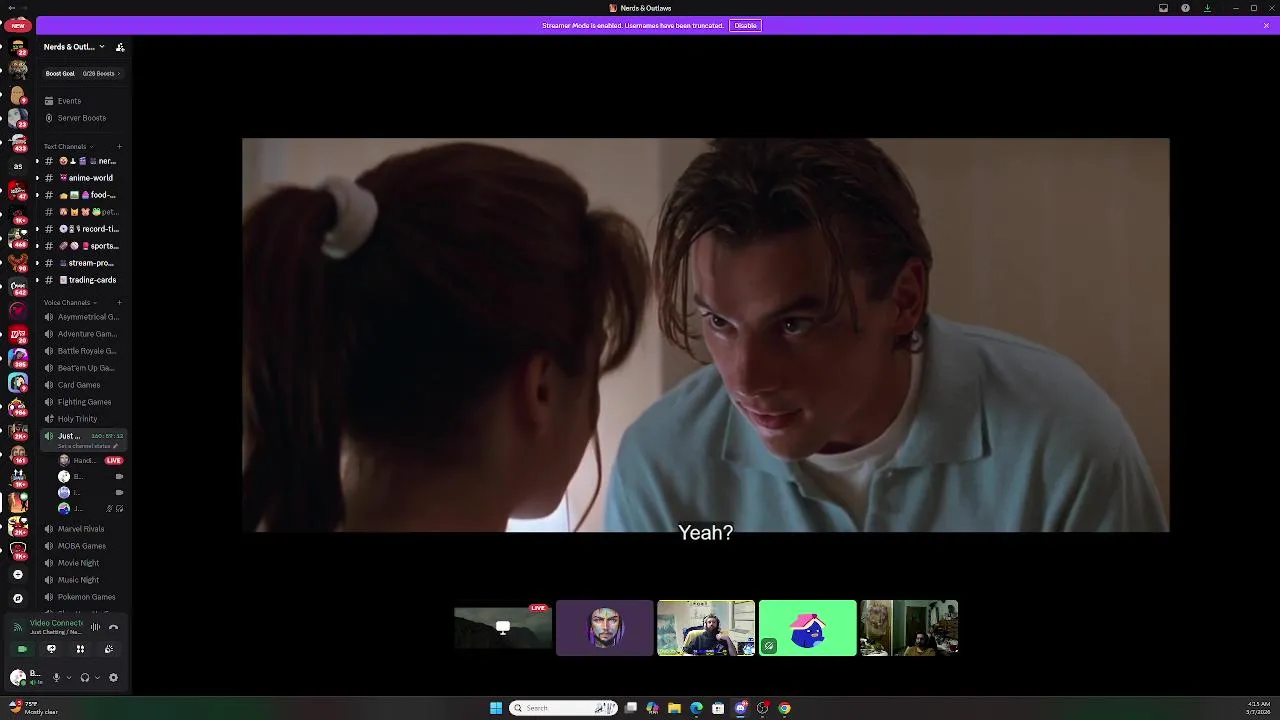Open the Discord help icon in title bar
Viewport: 1280px width, 720px height.
click(1185, 8)
